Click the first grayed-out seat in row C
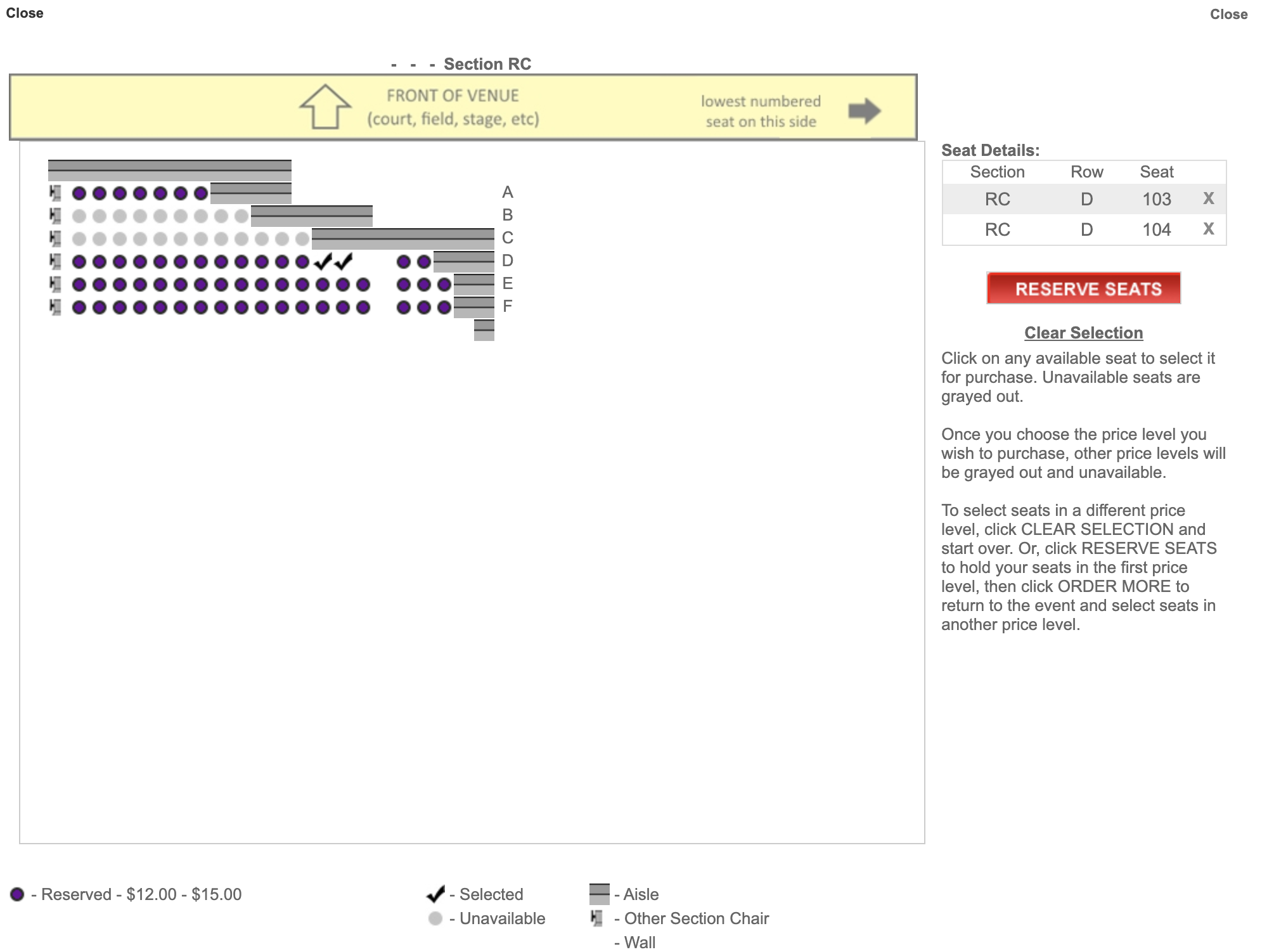The height and width of the screenshot is (952, 1274). click(x=79, y=239)
